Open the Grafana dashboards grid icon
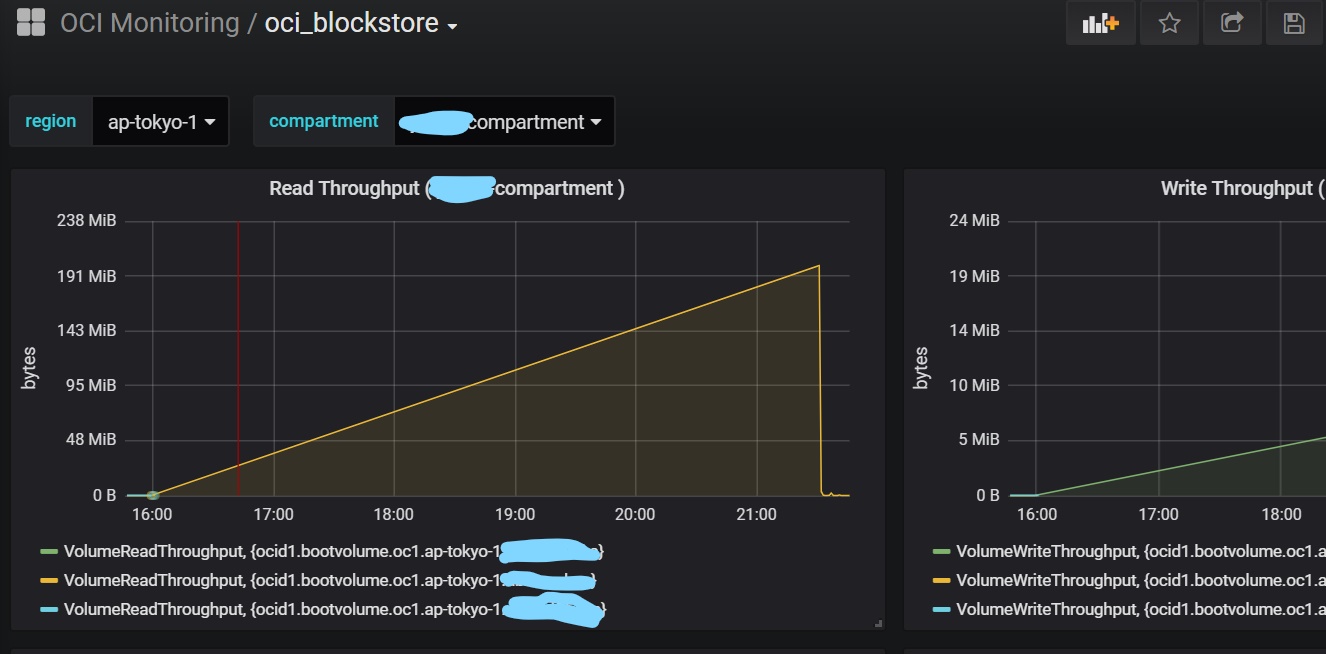1326x654 pixels. (31, 22)
